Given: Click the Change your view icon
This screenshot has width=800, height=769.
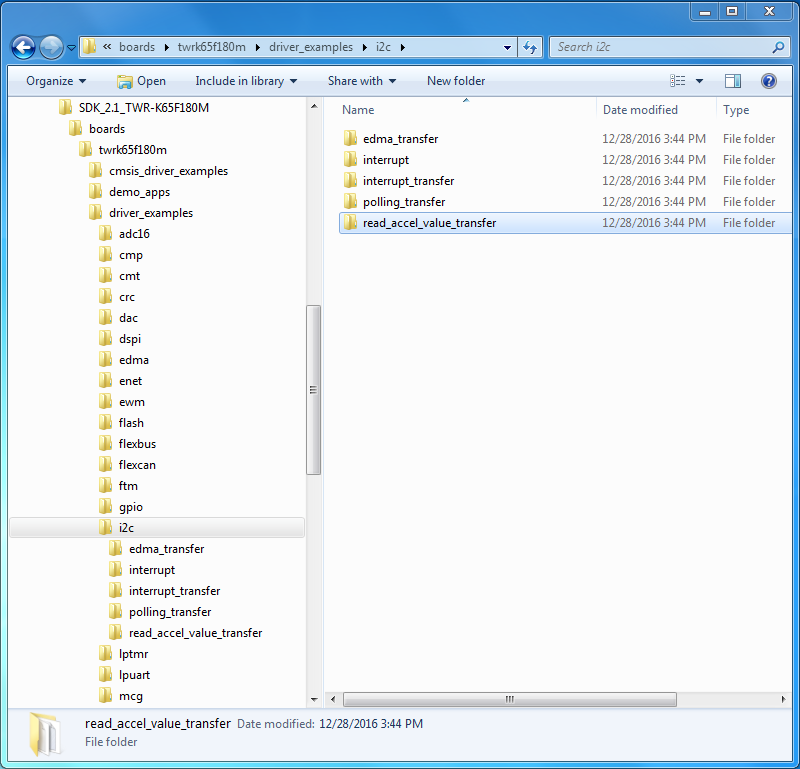Looking at the screenshot, I should click(678, 81).
